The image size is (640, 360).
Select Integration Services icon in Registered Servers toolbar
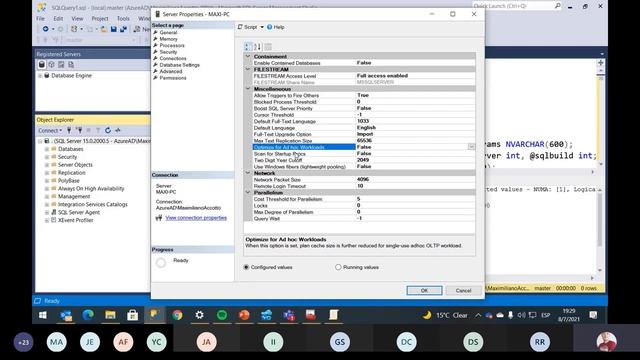pos(71,64)
